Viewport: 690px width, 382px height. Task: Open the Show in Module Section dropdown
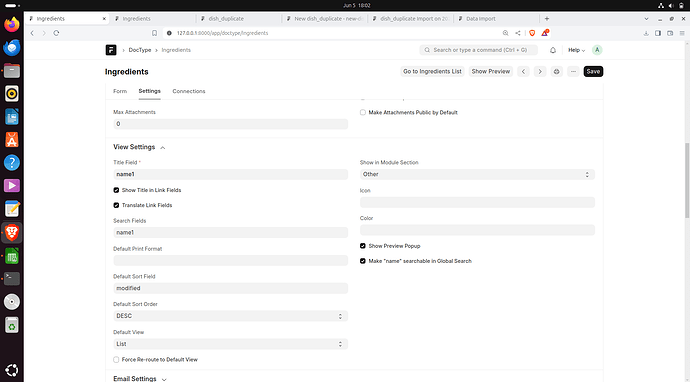pos(477,174)
